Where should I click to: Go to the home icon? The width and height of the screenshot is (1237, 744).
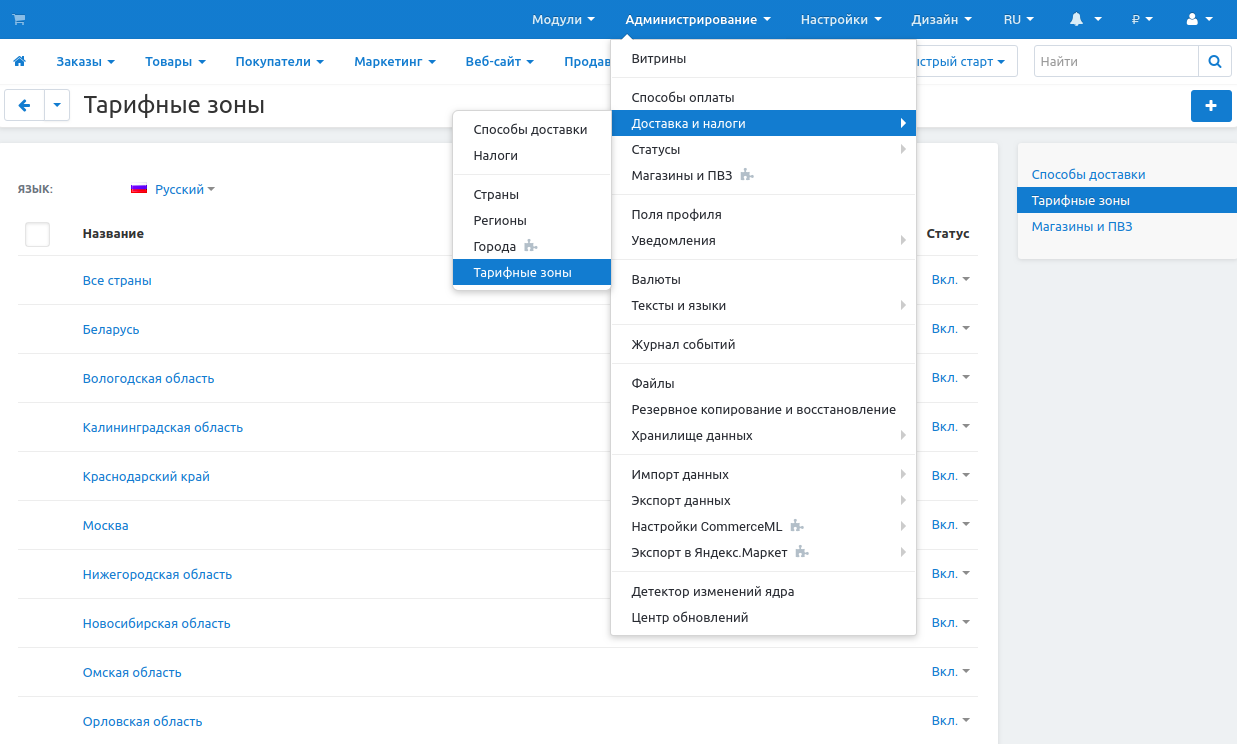click(19, 62)
